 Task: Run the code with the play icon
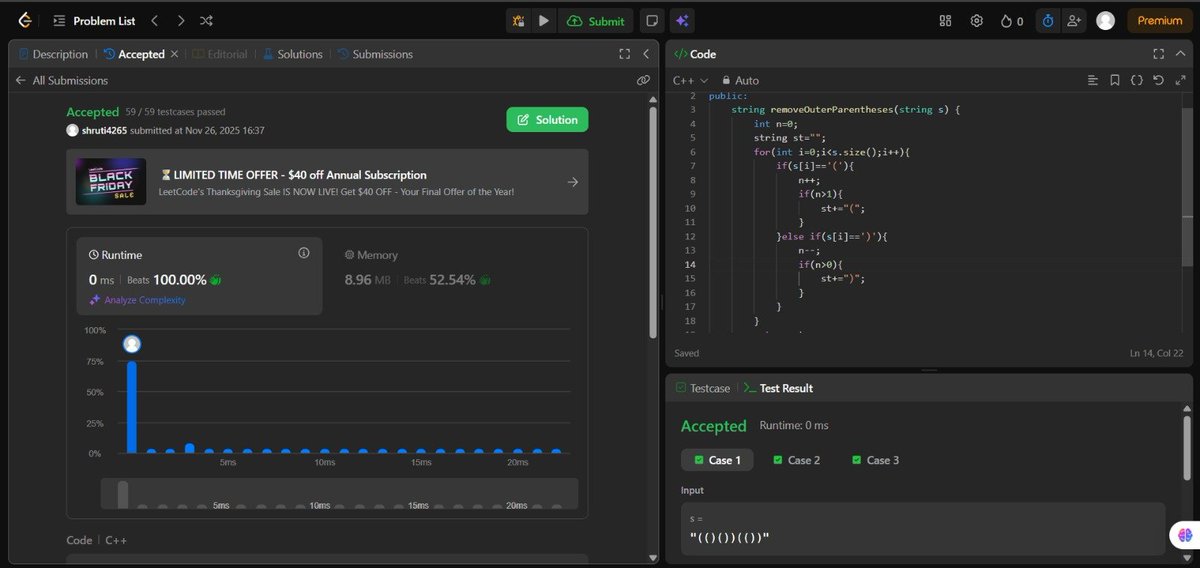pos(544,20)
